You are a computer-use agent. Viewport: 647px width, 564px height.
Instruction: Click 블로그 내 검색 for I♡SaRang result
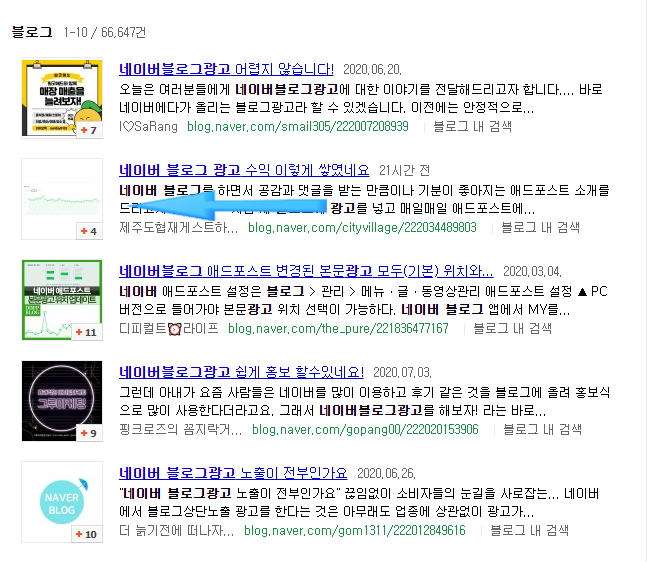pyautogui.click(x=472, y=127)
